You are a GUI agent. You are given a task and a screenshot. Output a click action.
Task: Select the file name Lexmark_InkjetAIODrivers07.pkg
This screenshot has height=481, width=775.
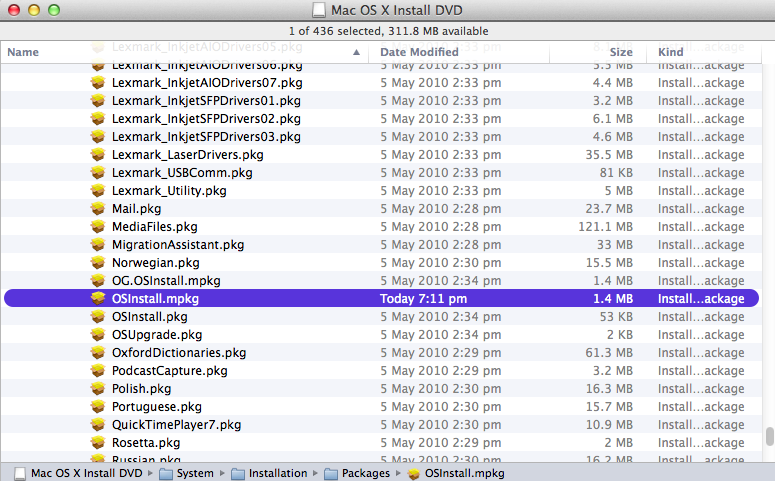(x=207, y=83)
